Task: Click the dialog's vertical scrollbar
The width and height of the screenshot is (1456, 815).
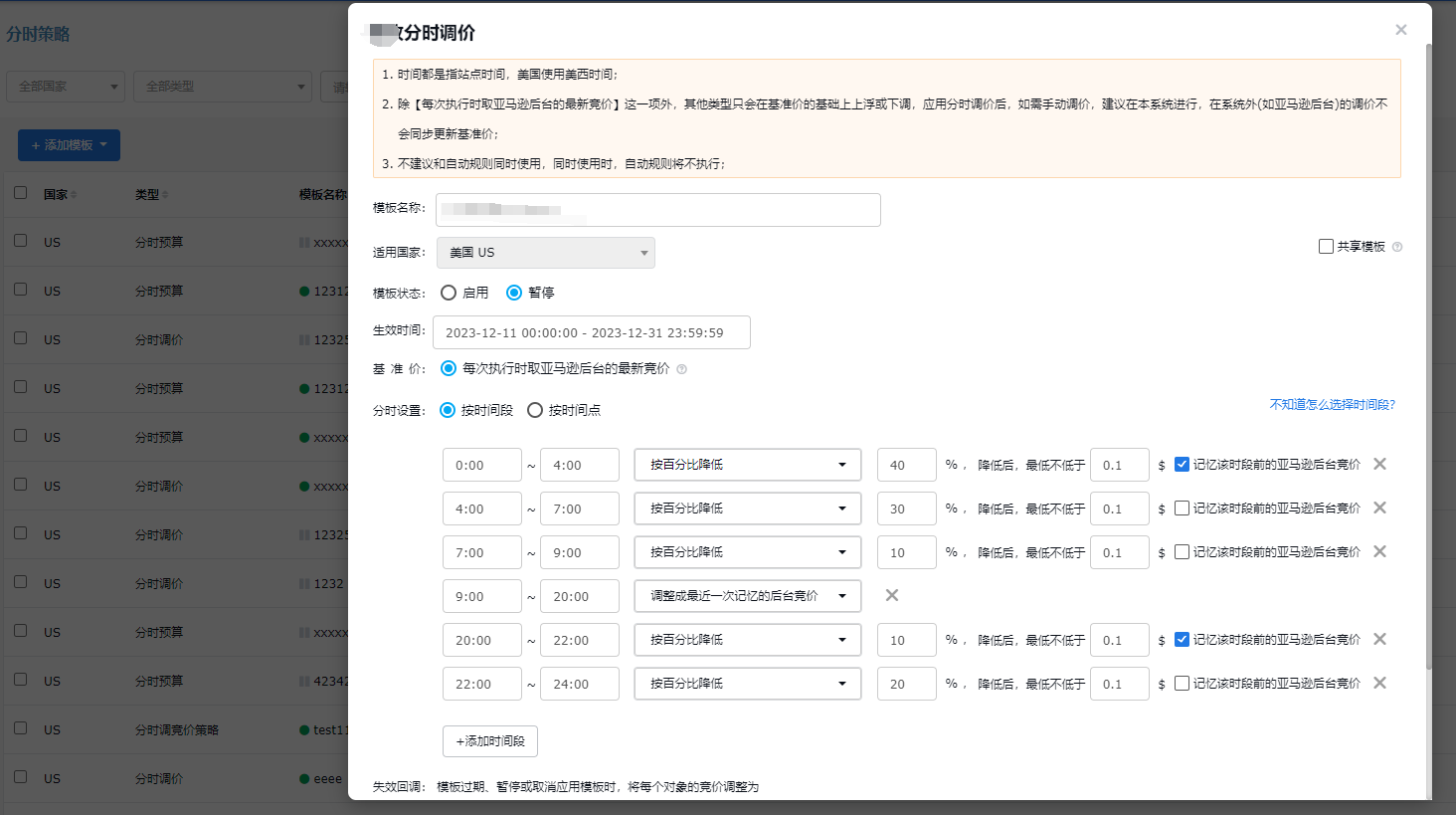Action: 1429,355
